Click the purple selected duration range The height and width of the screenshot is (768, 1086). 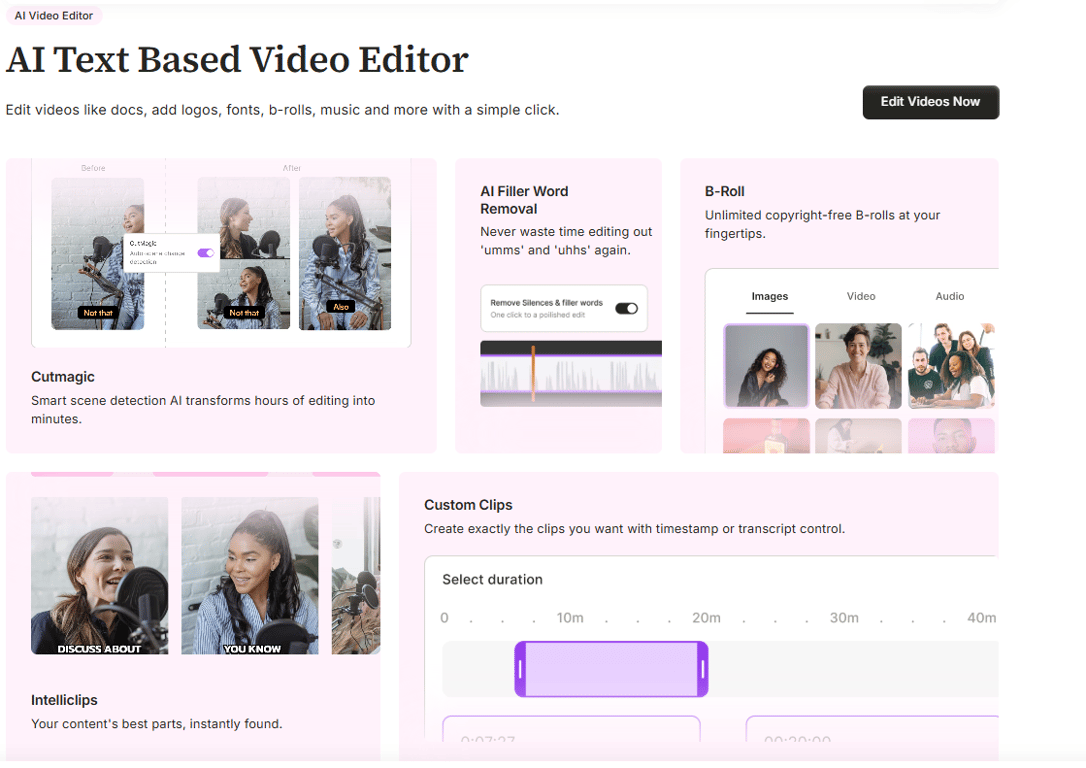[612, 669]
